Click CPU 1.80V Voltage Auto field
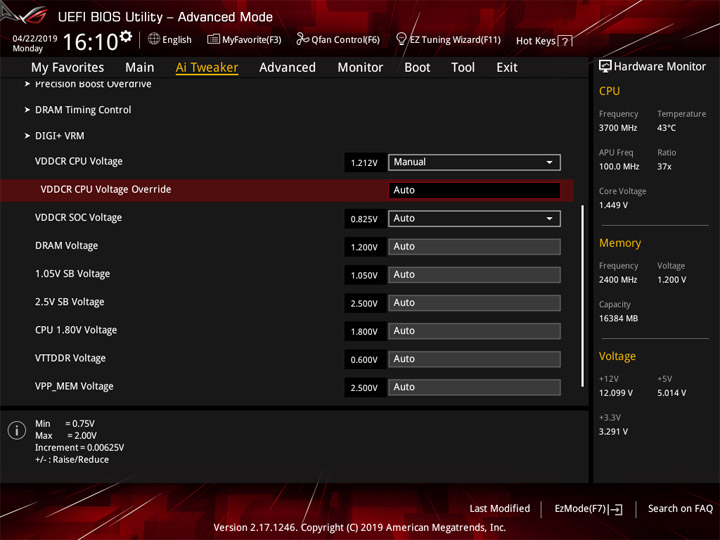Image resolution: width=720 pixels, height=540 pixels. coord(474,331)
